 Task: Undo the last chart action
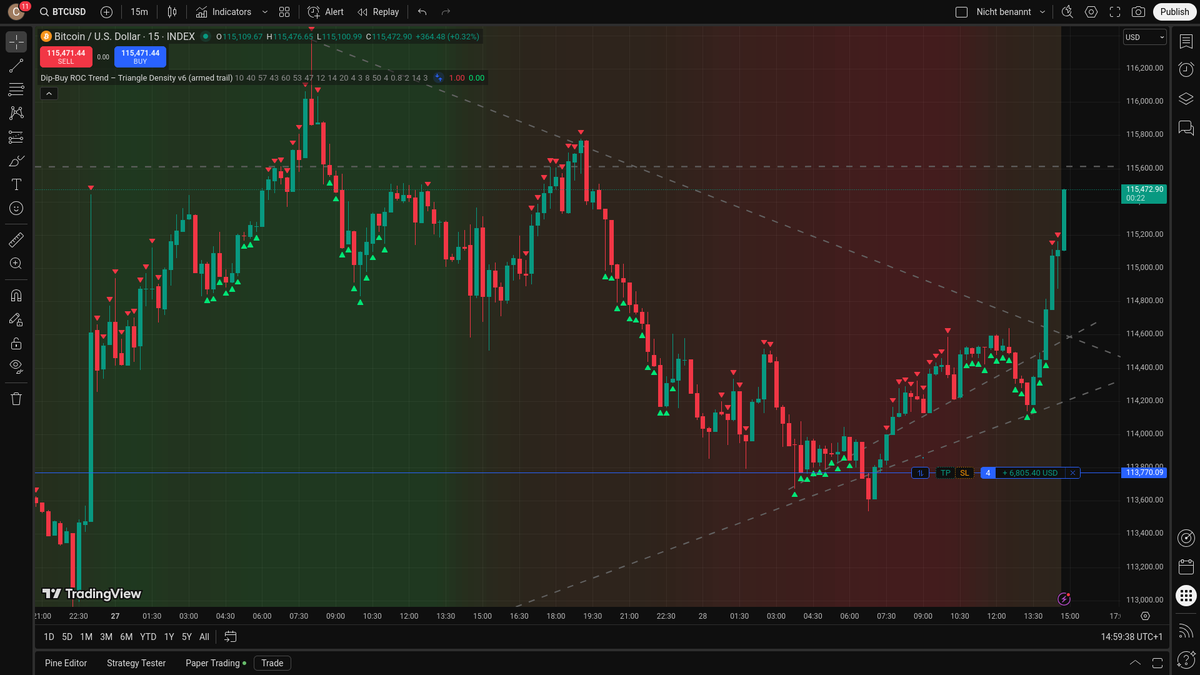pos(422,12)
